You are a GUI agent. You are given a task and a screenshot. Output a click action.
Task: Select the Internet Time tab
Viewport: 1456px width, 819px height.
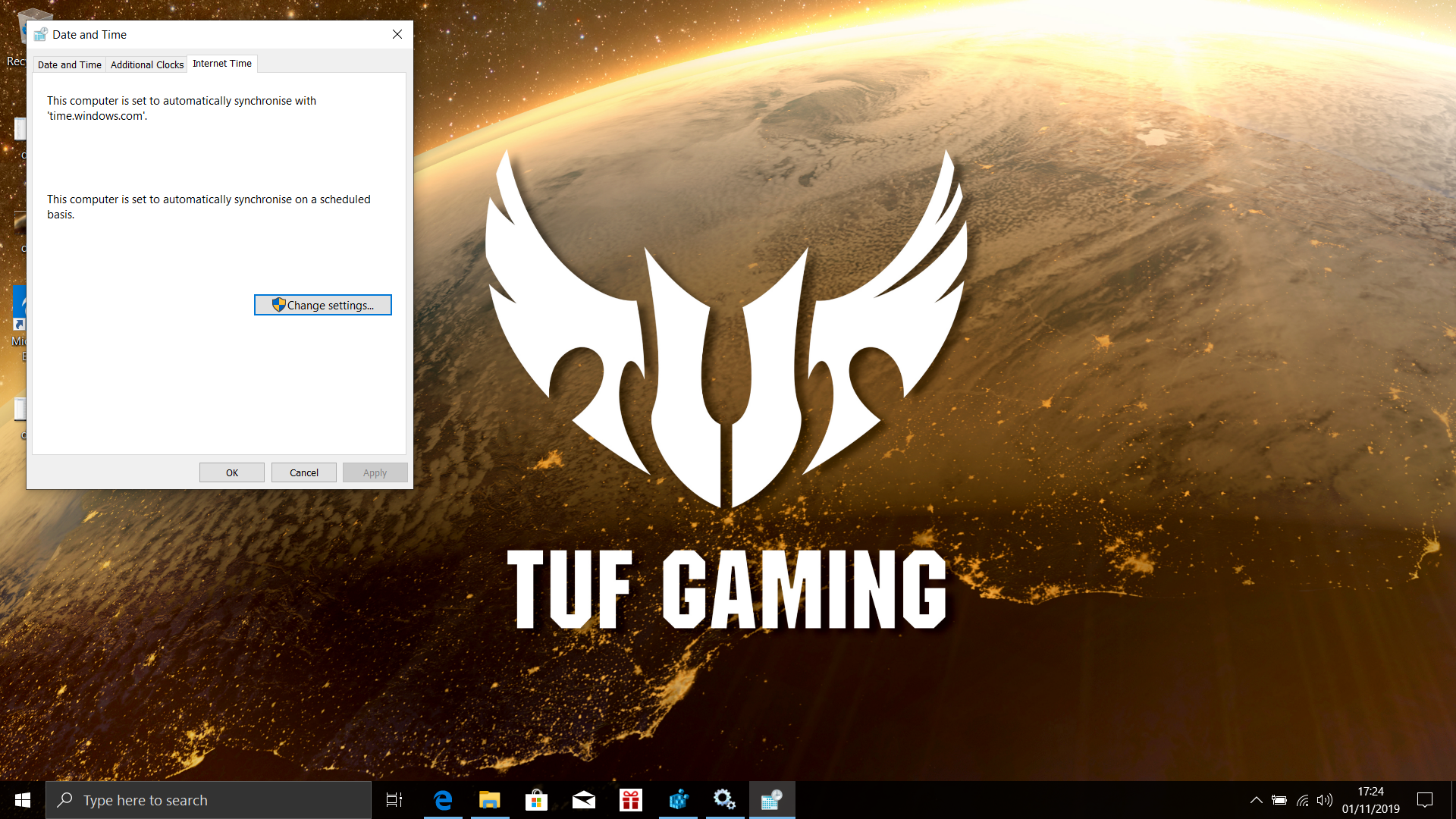pyautogui.click(x=222, y=64)
